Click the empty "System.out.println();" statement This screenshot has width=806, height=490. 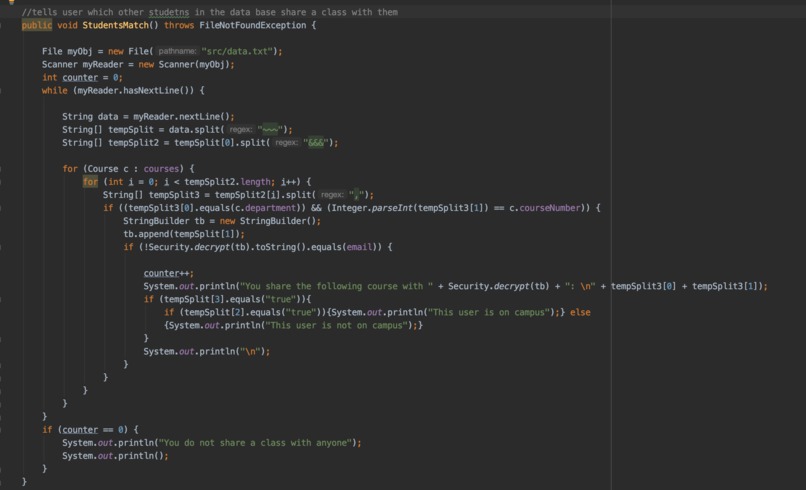tap(115, 456)
